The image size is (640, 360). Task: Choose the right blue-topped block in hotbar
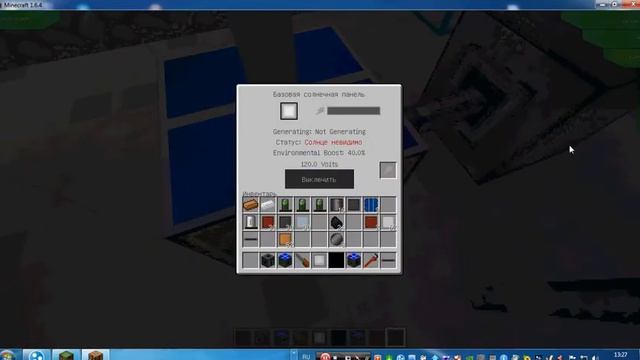(353, 260)
